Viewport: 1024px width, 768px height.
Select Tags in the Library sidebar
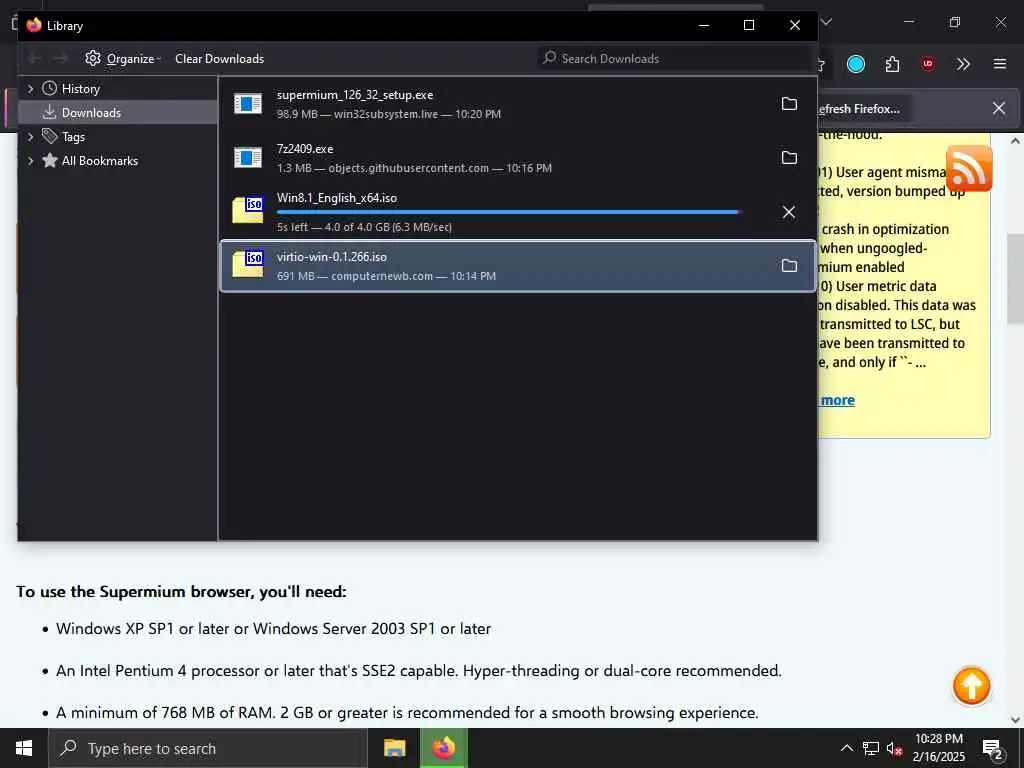tap(73, 136)
